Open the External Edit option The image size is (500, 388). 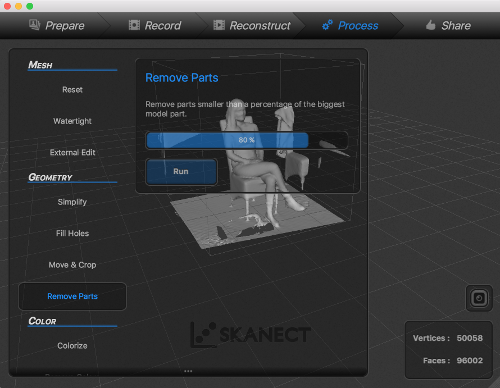72,152
